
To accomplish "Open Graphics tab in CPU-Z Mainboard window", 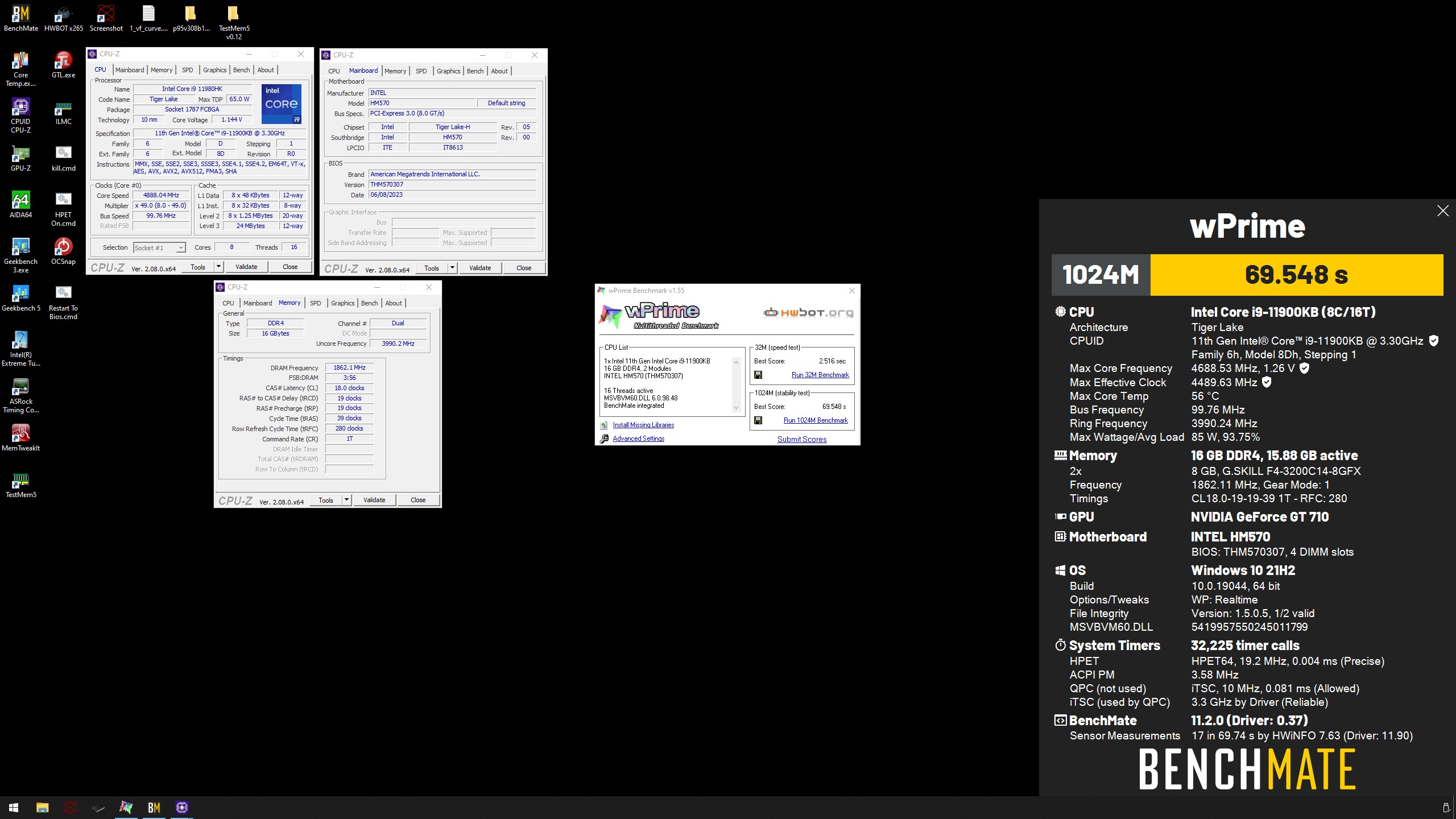I will pyautogui.click(x=449, y=71).
